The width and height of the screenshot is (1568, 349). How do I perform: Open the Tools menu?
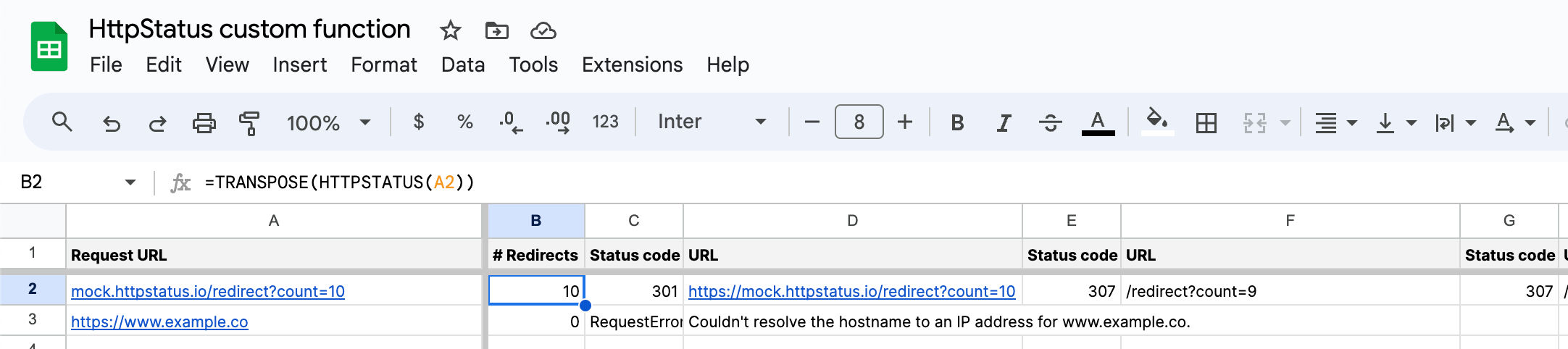point(533,64)
